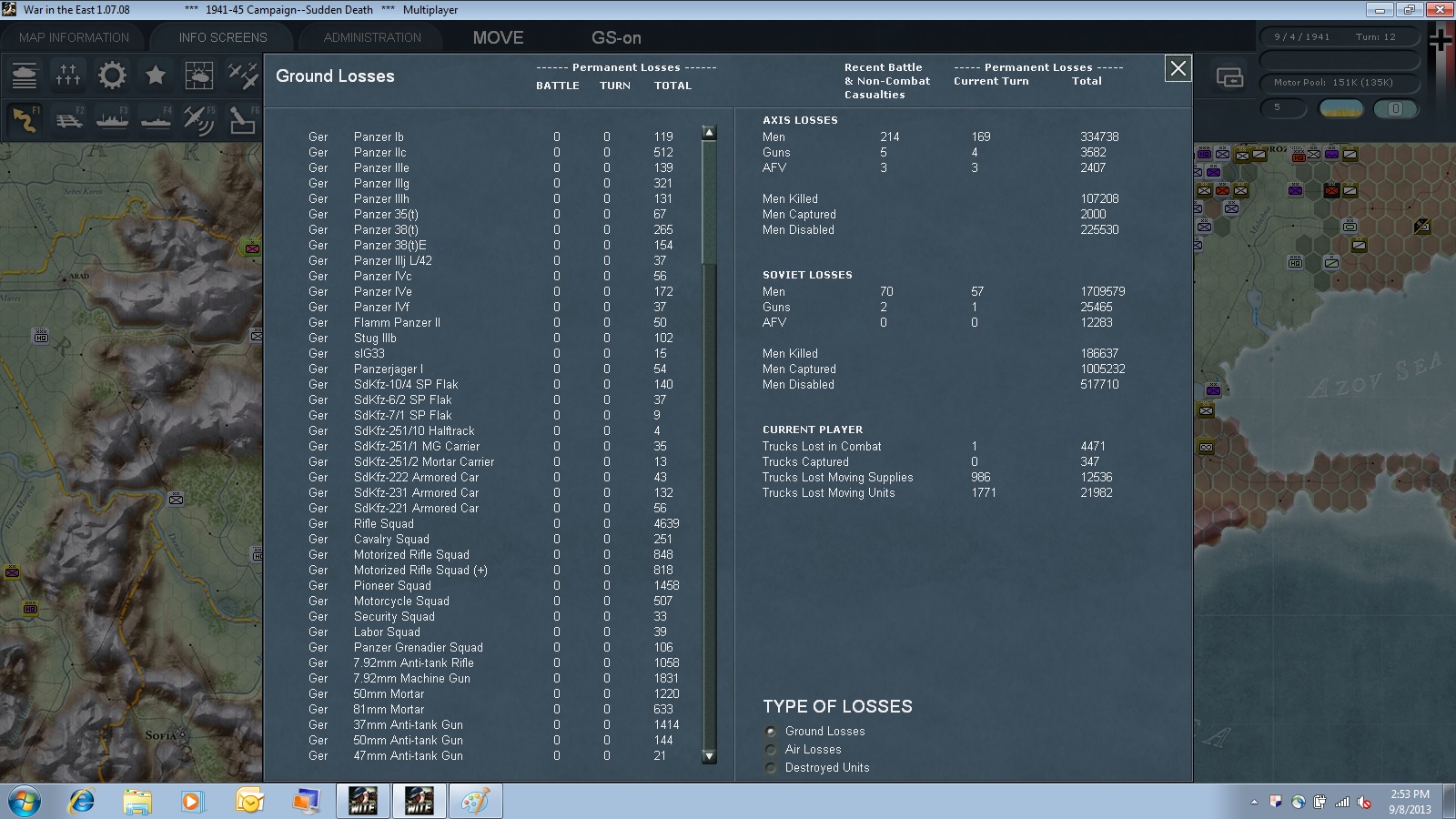This screenshot has height=819, width=1456.
Task: Click the clear weather indicator
Action: click(1340, 108)
